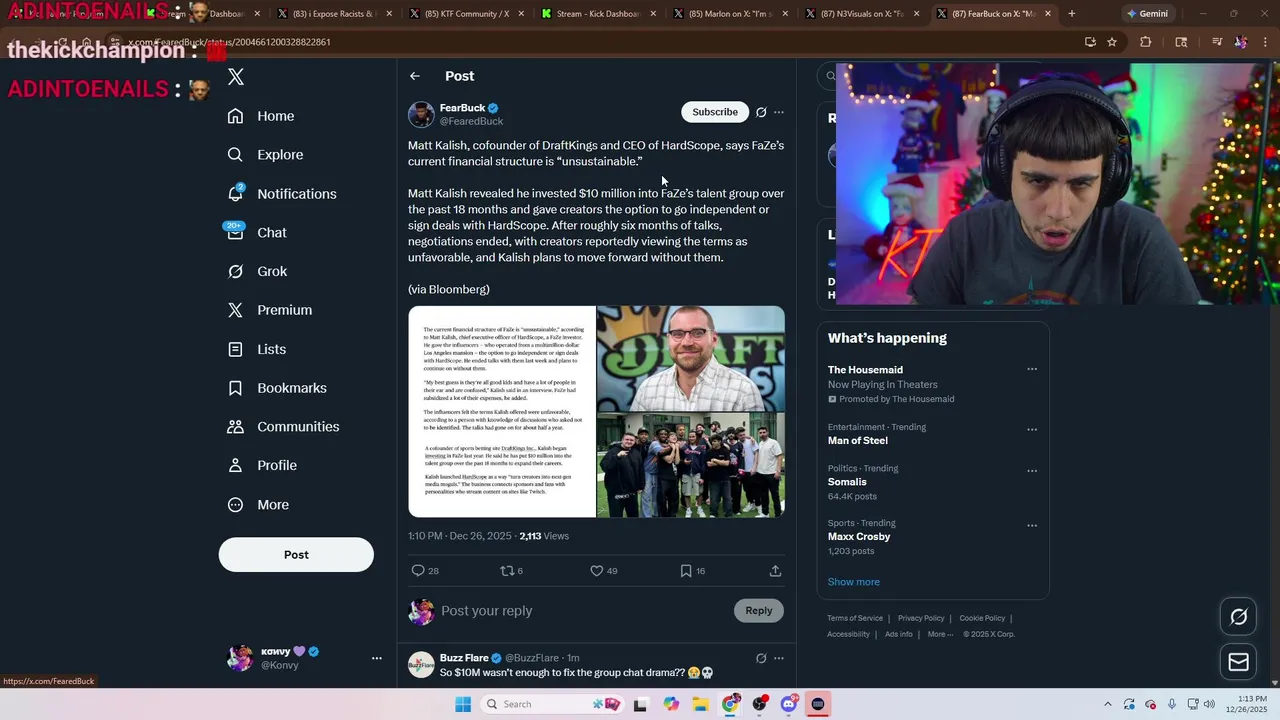Click the large Post button in sidebar
1280x720 pixels.
[x=296, y=555]
